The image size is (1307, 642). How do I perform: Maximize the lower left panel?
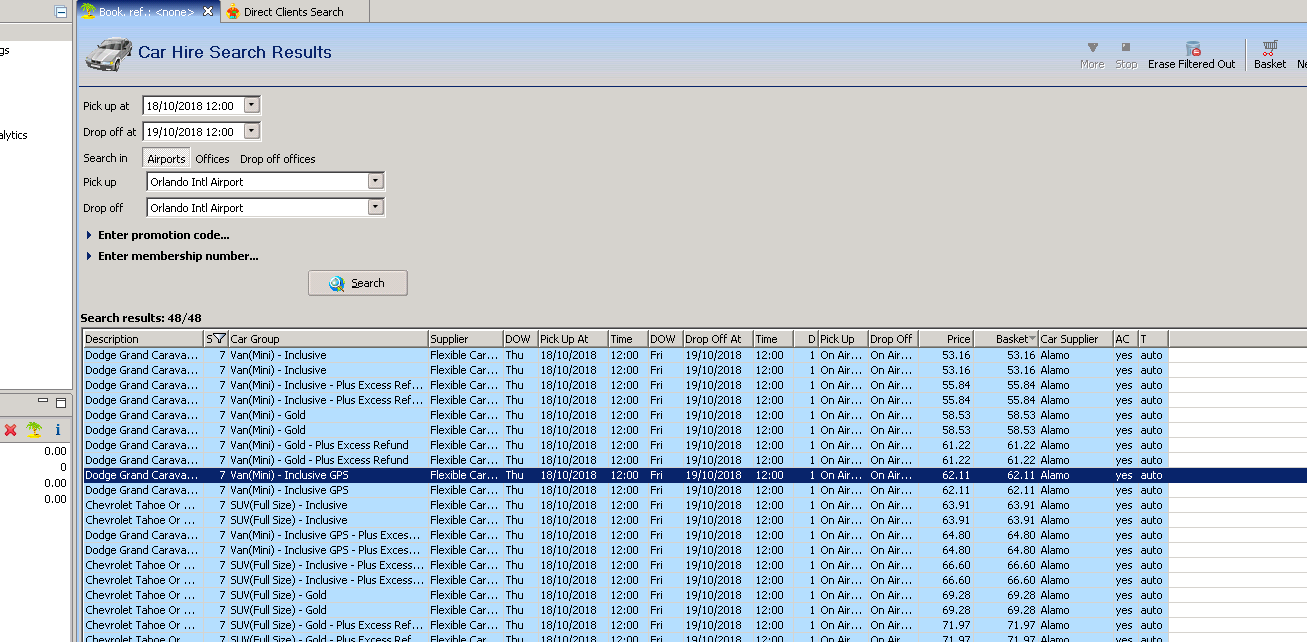[60, 402]
